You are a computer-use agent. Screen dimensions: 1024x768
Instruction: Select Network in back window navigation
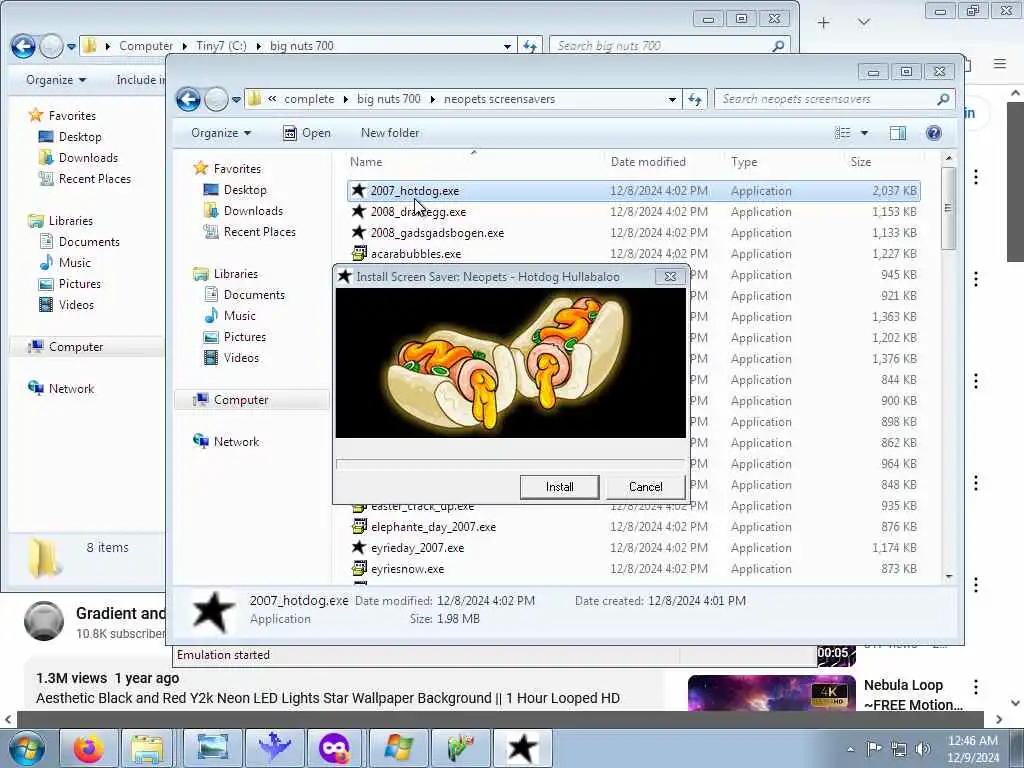click(x=71, y=389)
